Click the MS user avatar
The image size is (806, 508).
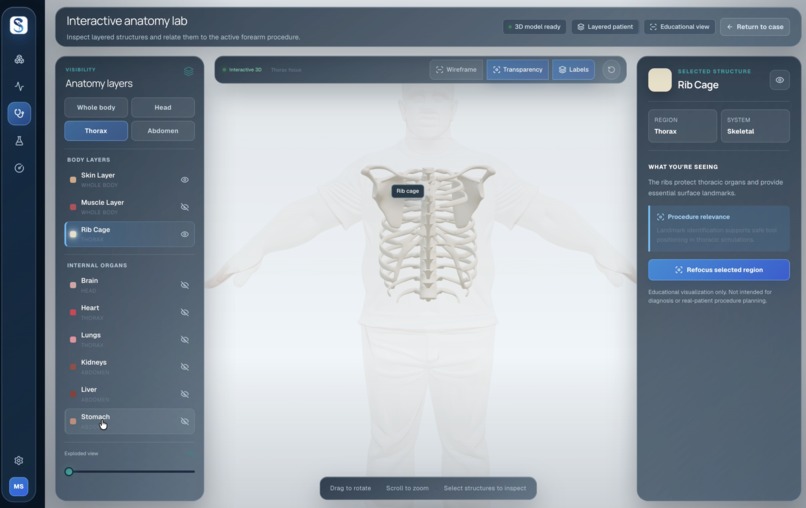tap(19, 486)
